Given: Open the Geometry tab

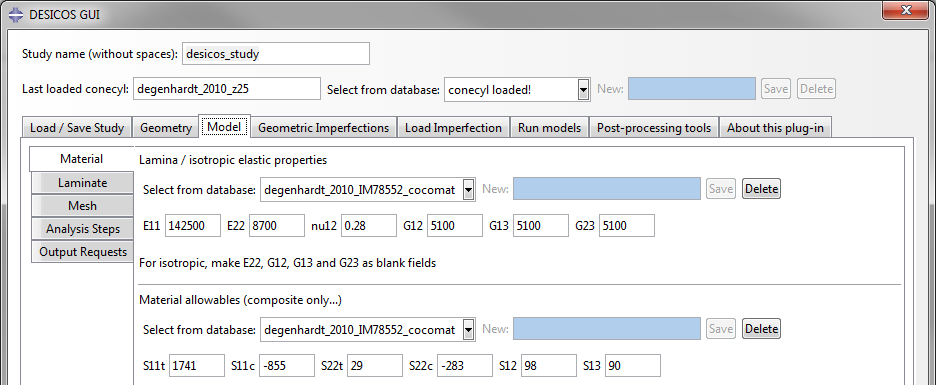Looking at the screenshot, I should 166,128.
